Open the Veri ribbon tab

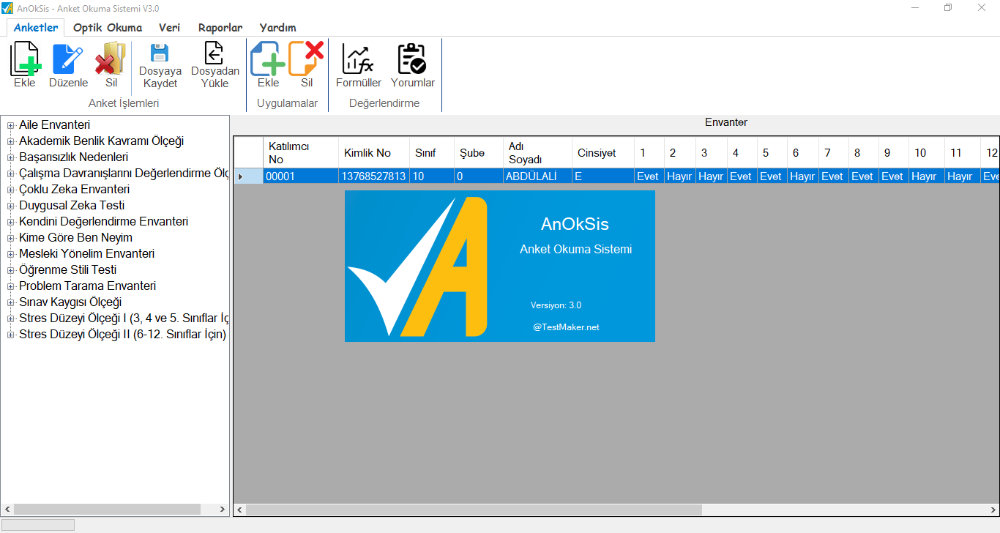click(169, 28)
